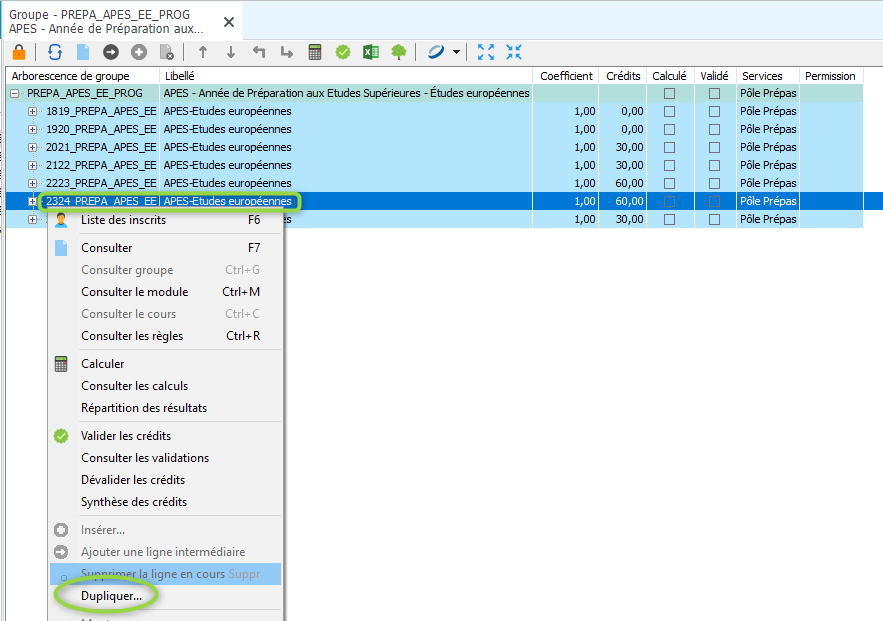Screen dimensions: 883x621
Task: Click the Excel export icon
Action: (371, 52)
